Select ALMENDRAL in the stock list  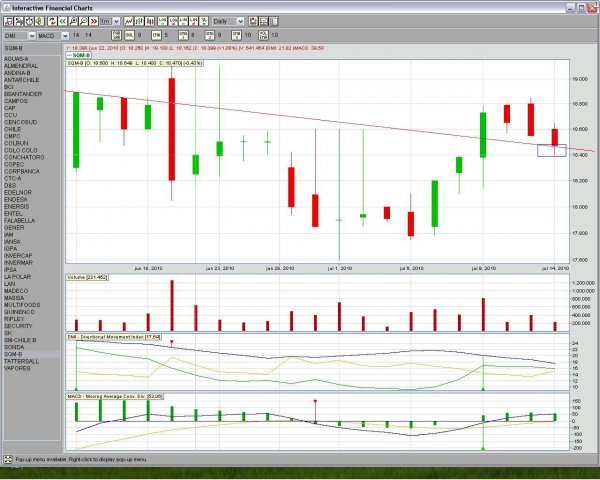[21, 66]
